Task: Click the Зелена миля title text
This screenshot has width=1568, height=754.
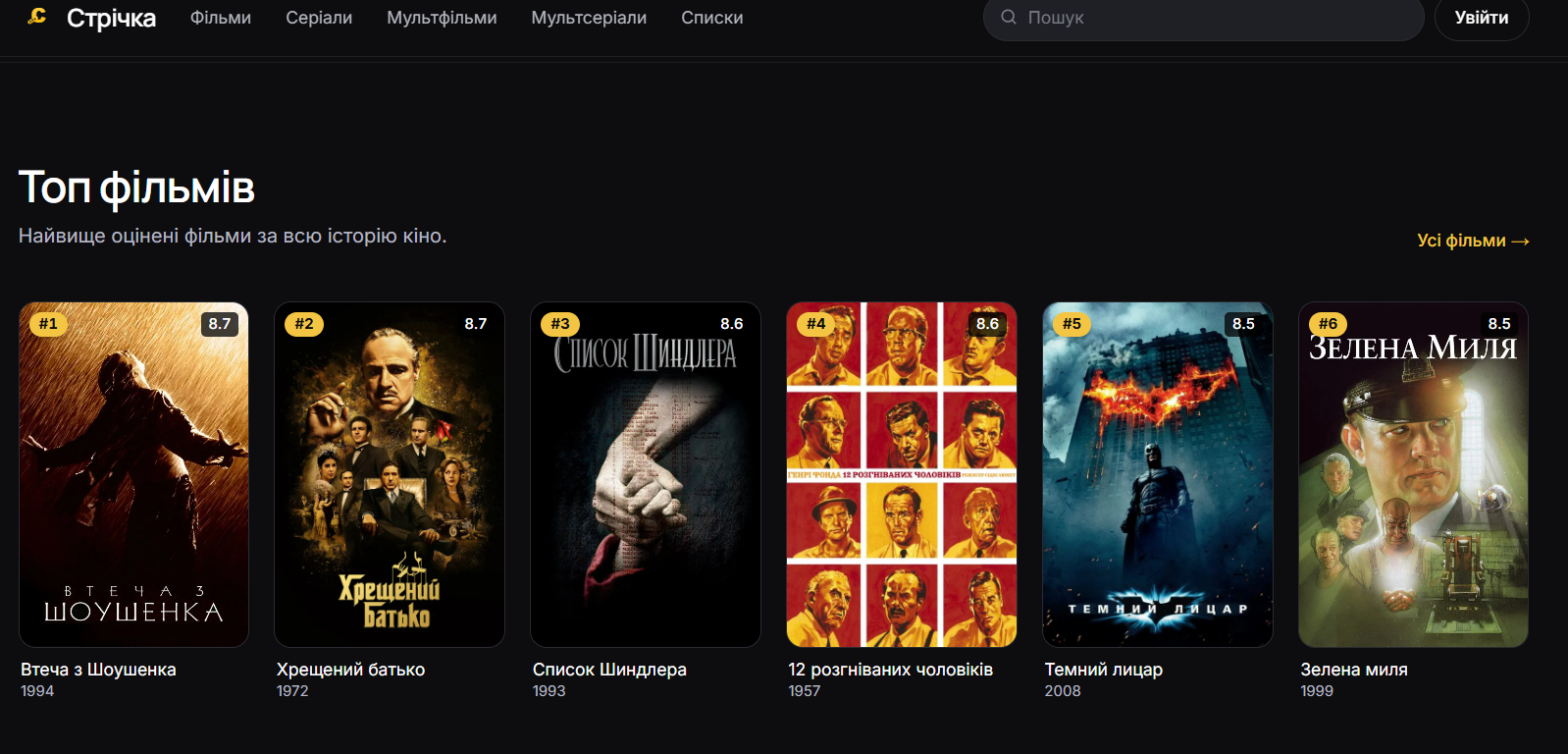Action: click(x=1354, y=670)
